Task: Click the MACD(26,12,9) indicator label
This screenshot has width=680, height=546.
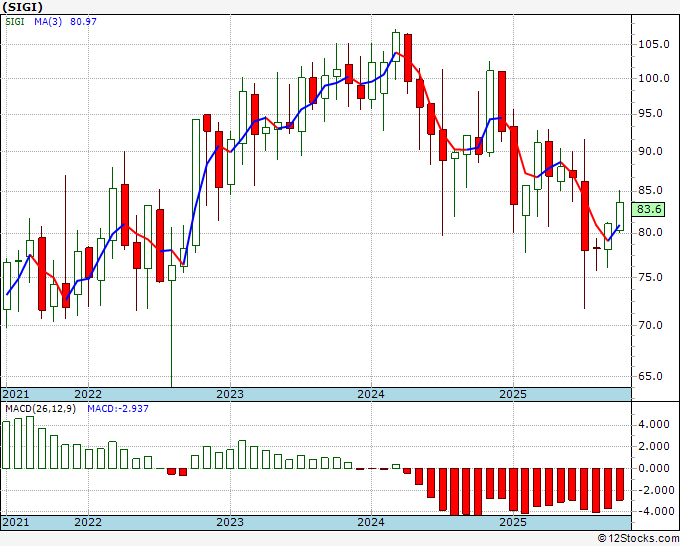Action: pyautogui.click(x=40, y=409)
